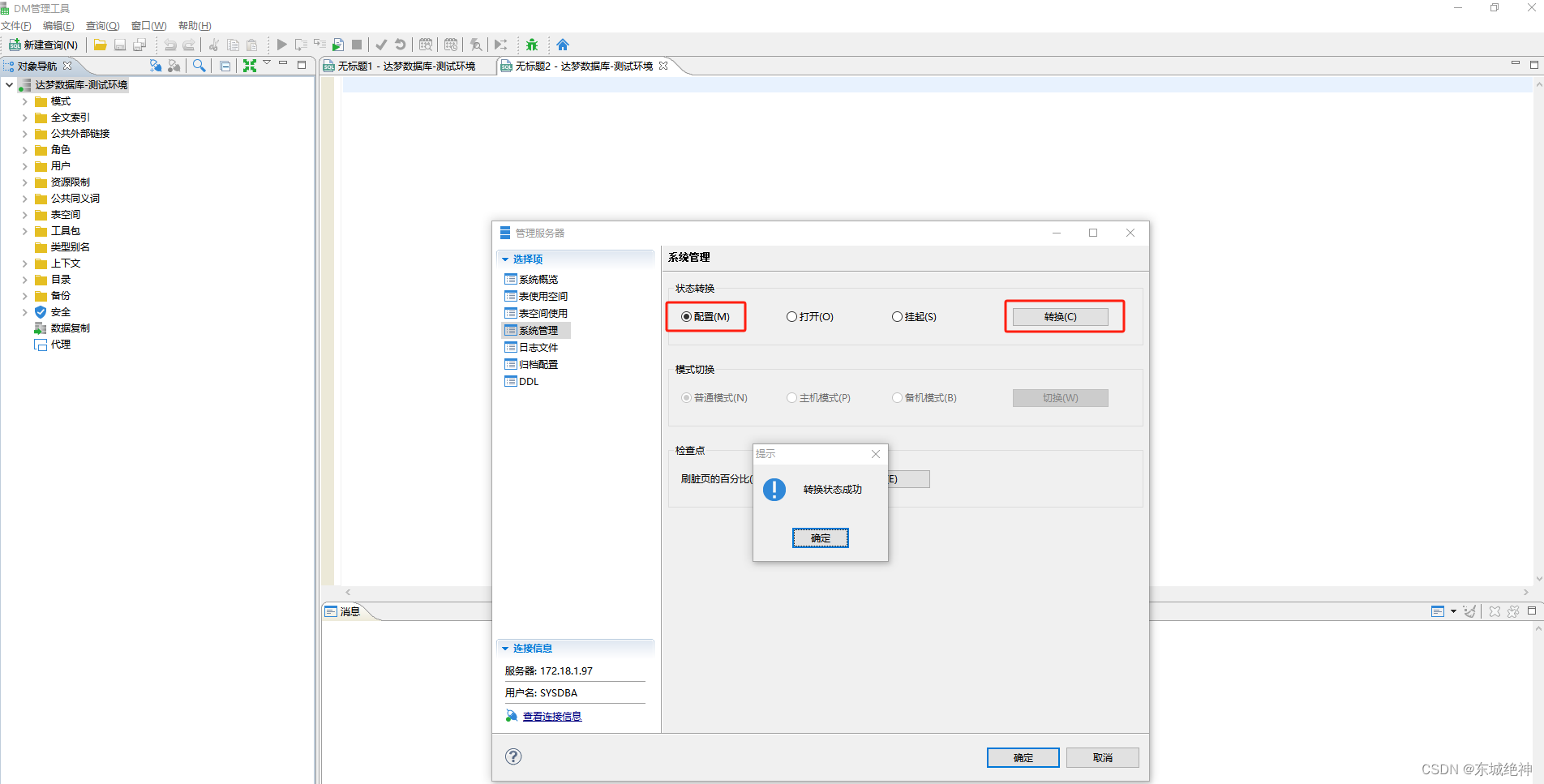1544x784 pixels.
Task: Click the commit checkmark toolbar icon
Action: pos(381,45)
